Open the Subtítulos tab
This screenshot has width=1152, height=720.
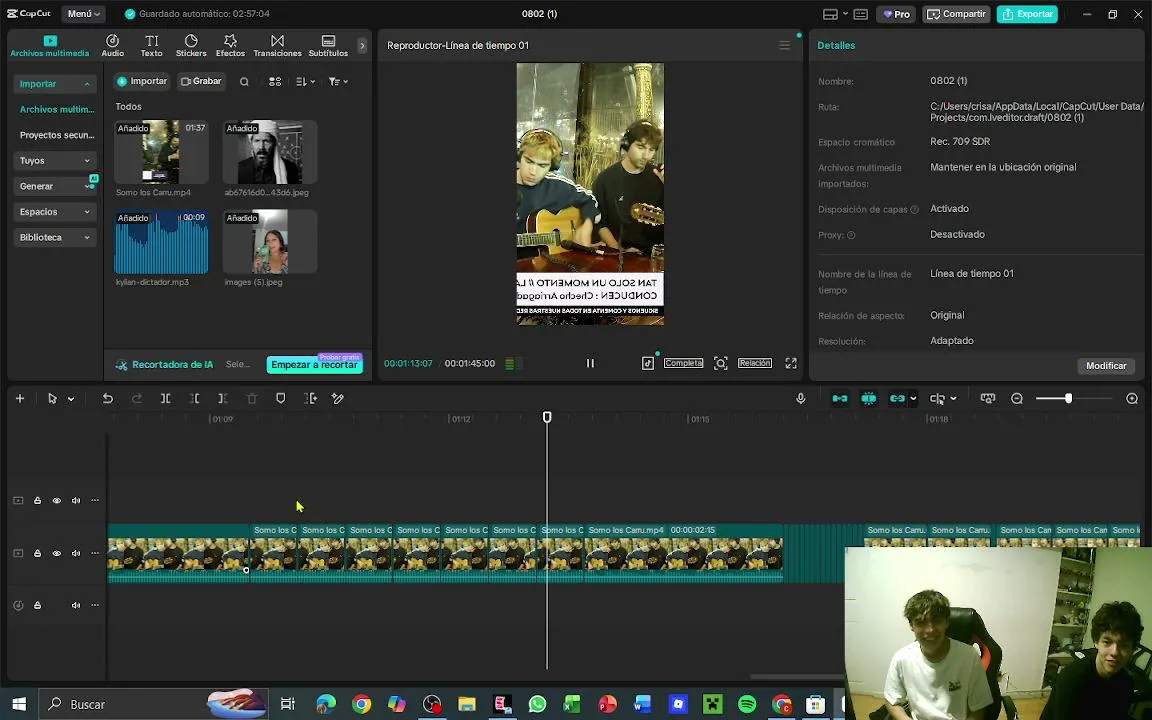click(328, 46)
